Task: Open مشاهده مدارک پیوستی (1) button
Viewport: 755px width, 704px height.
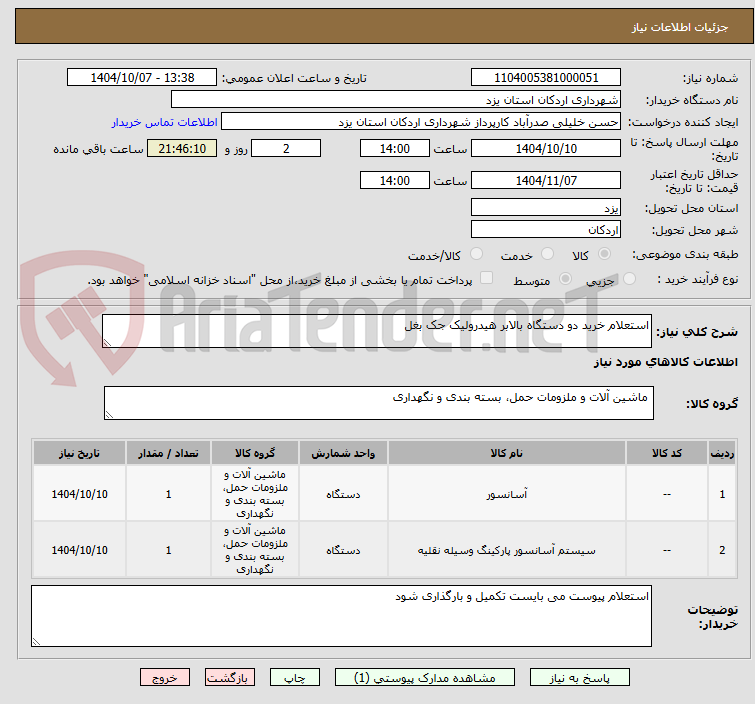Action: 424,678
